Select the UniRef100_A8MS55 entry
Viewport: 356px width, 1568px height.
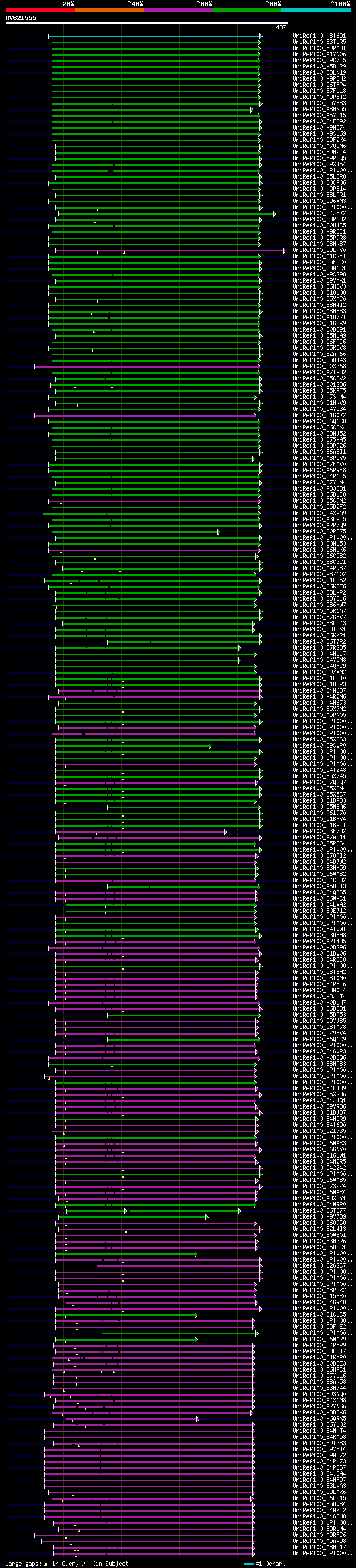tap(319, 110)
